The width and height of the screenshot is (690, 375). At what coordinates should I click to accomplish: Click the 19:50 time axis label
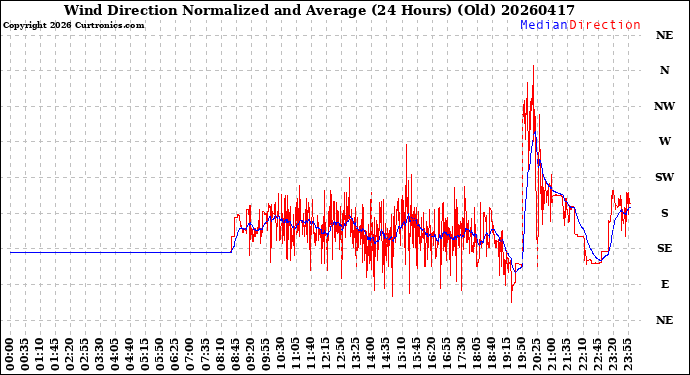coord(521,354)
